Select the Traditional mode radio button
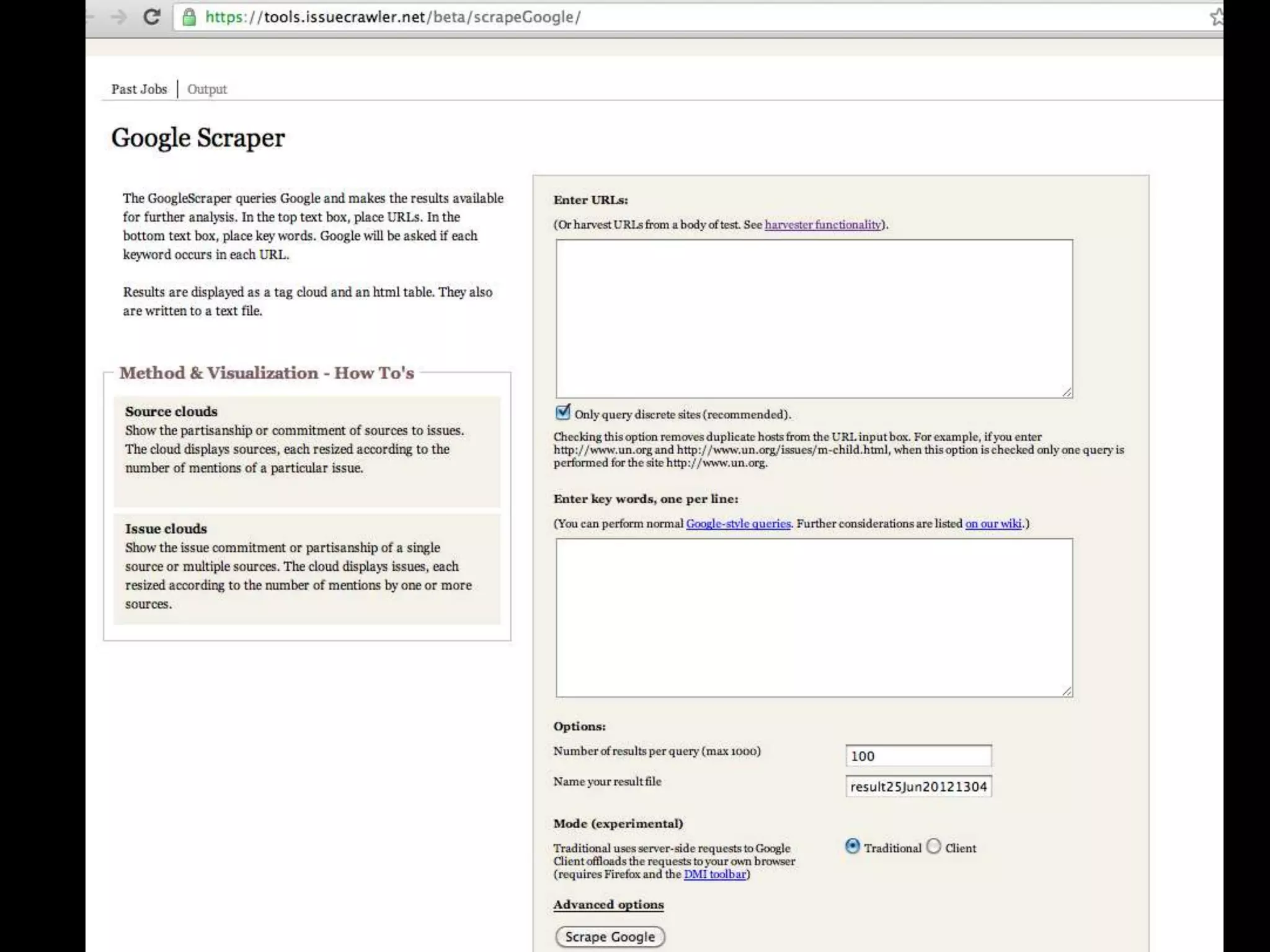Image resolution: width=1270 pixels, height=952 pixels. [853, 847]
